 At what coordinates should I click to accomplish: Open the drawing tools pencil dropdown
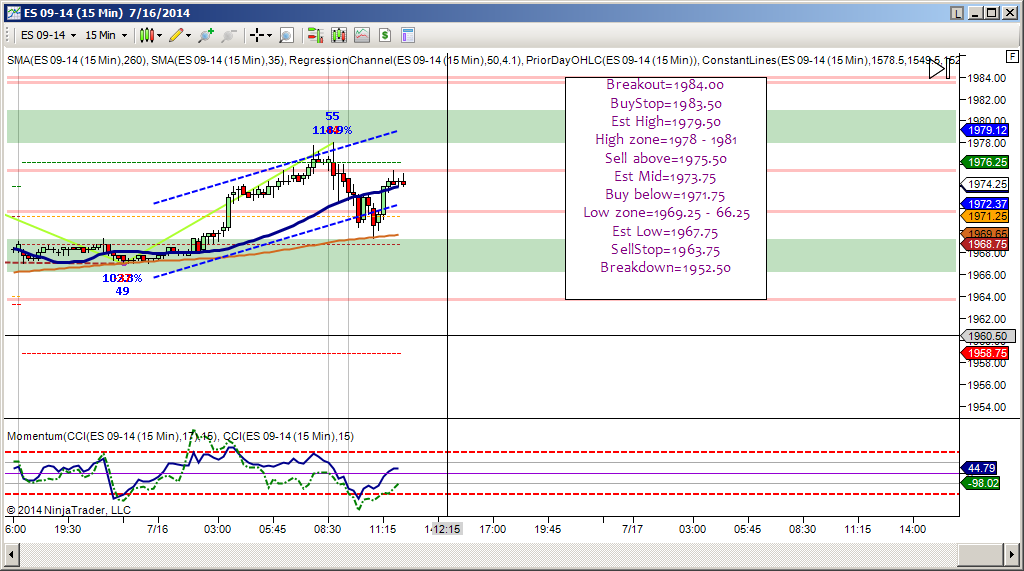180,35
